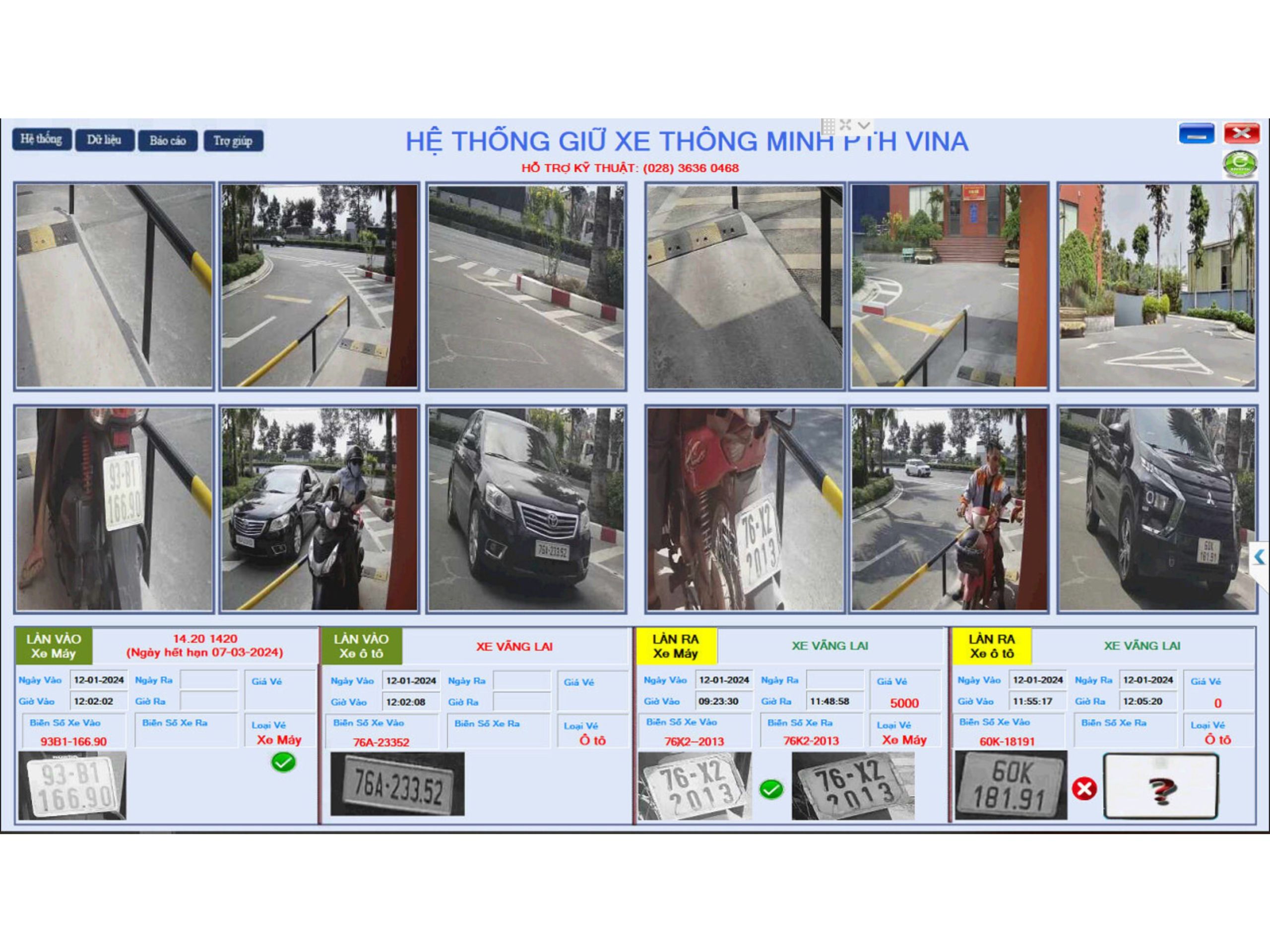Click exit plate number text 76K2-2013

(811, 741)
